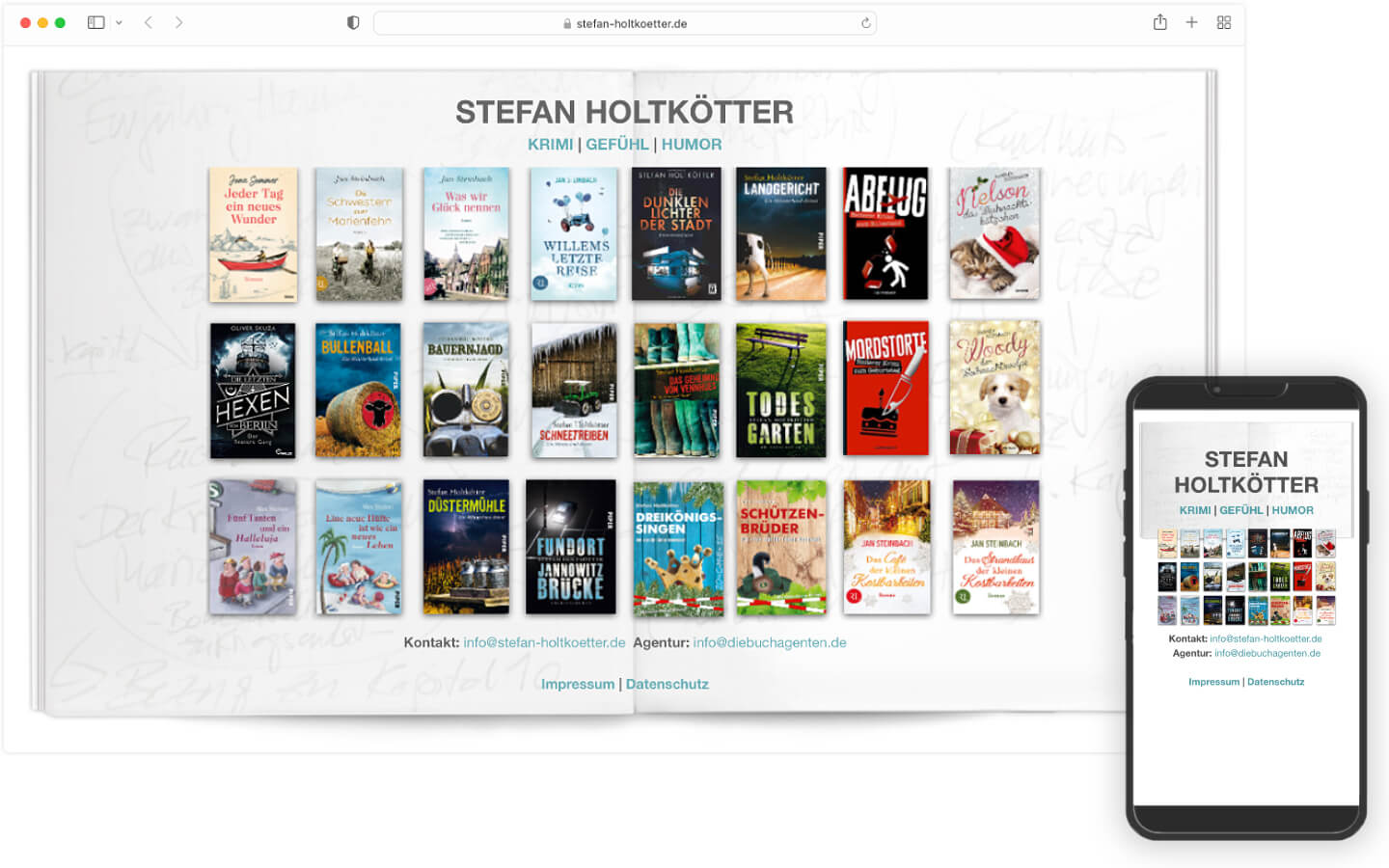Go back with the browser back arrow
Image resolution: width=1389 pixels, height=868 pixels.
pyautogui.click(x=149, y=22)
